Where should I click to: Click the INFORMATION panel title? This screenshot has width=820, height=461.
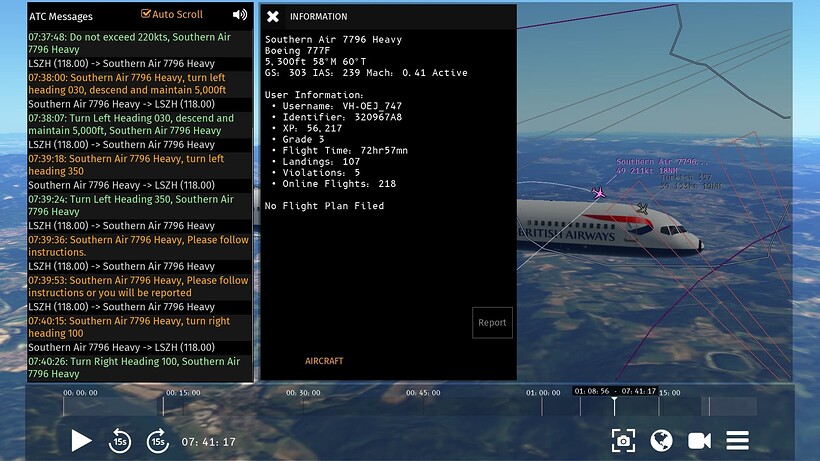click(x=318, y=17)
